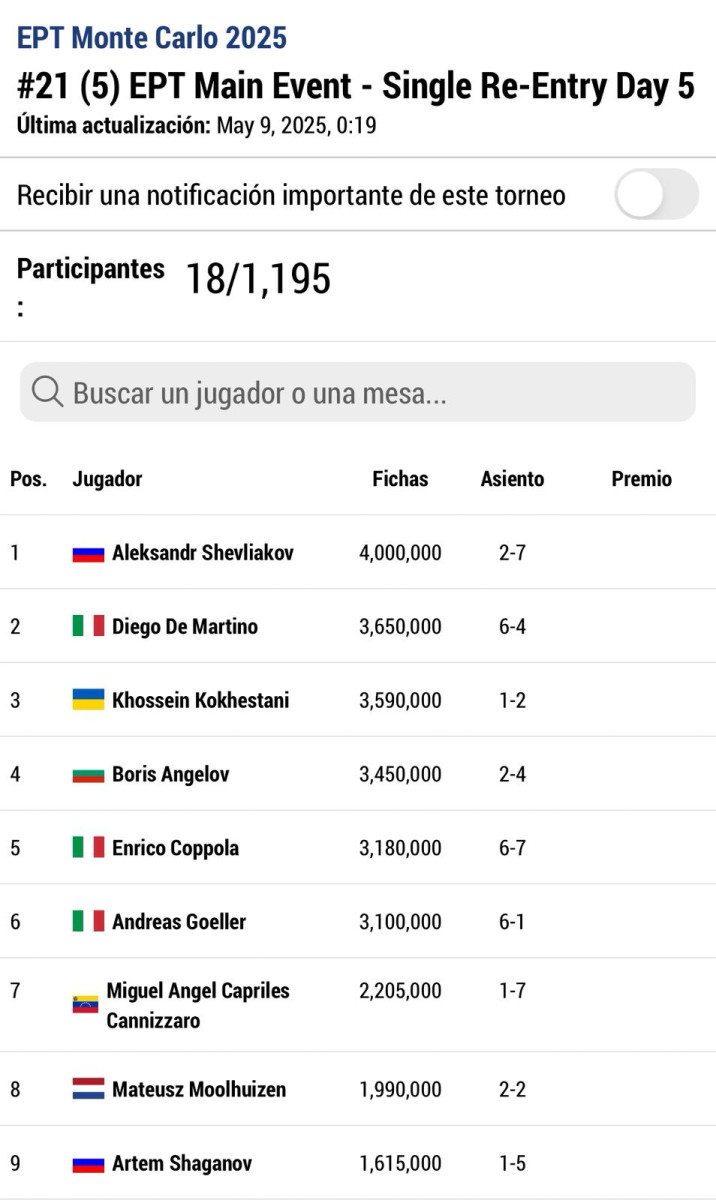The image size is (716, 1200).
Task: Sort by the Fichas column header
Action: point(400,479)
